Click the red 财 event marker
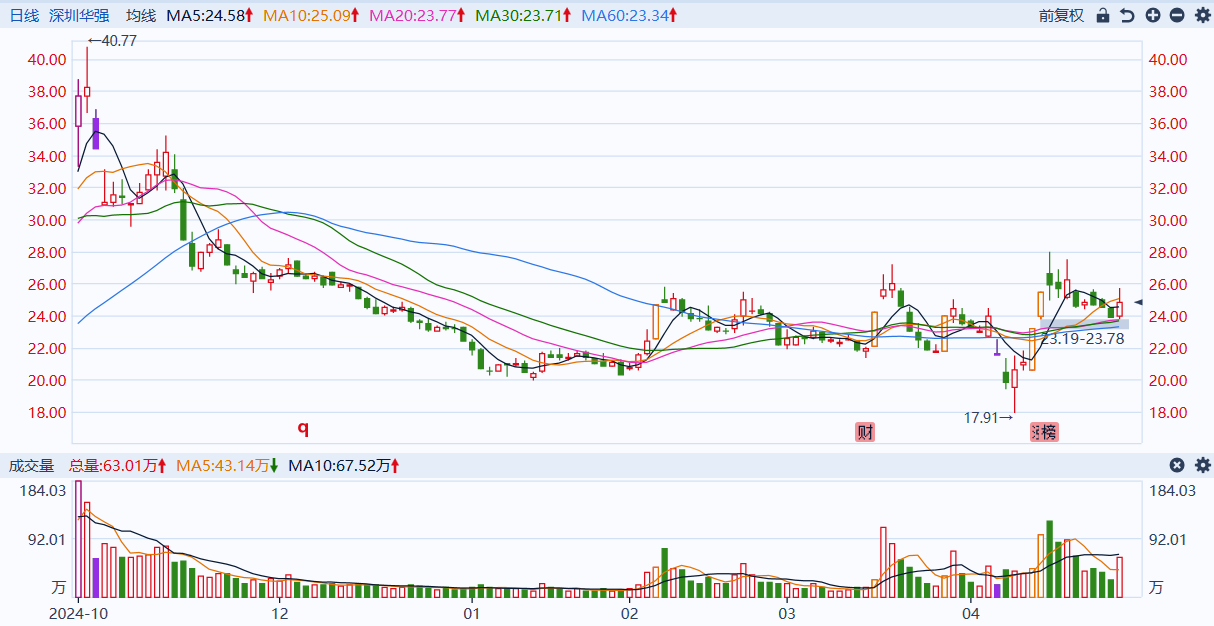The width and height of the screenshot is (1214, 626). coord(865,432)
